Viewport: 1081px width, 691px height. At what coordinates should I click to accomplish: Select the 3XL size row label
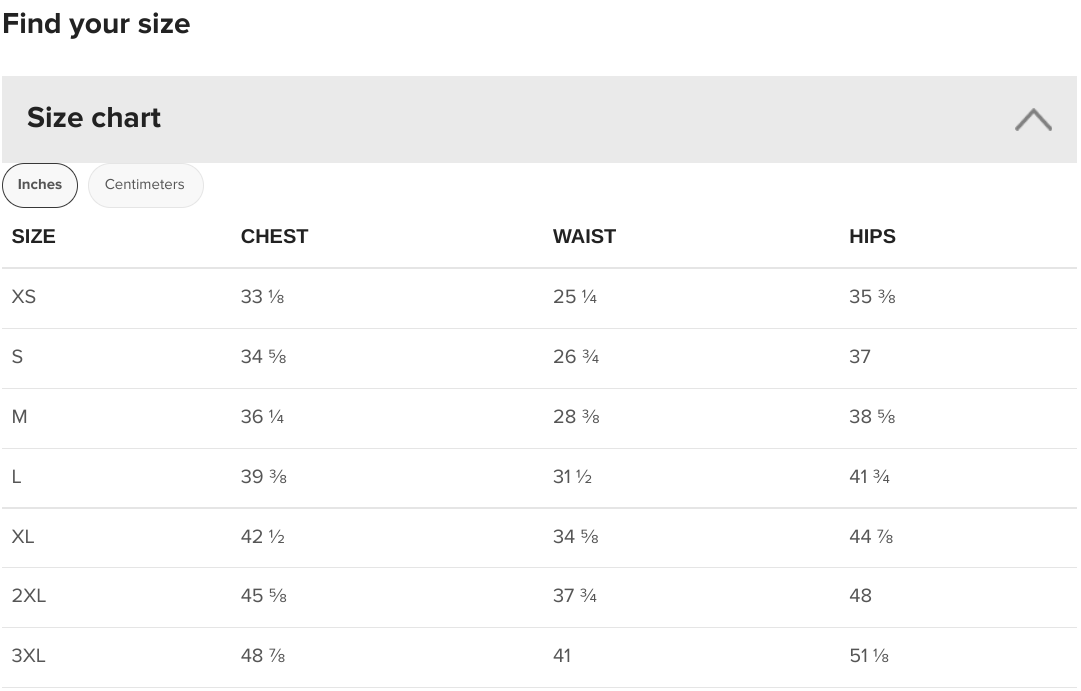pyautogui.click(x=28, y=656)
